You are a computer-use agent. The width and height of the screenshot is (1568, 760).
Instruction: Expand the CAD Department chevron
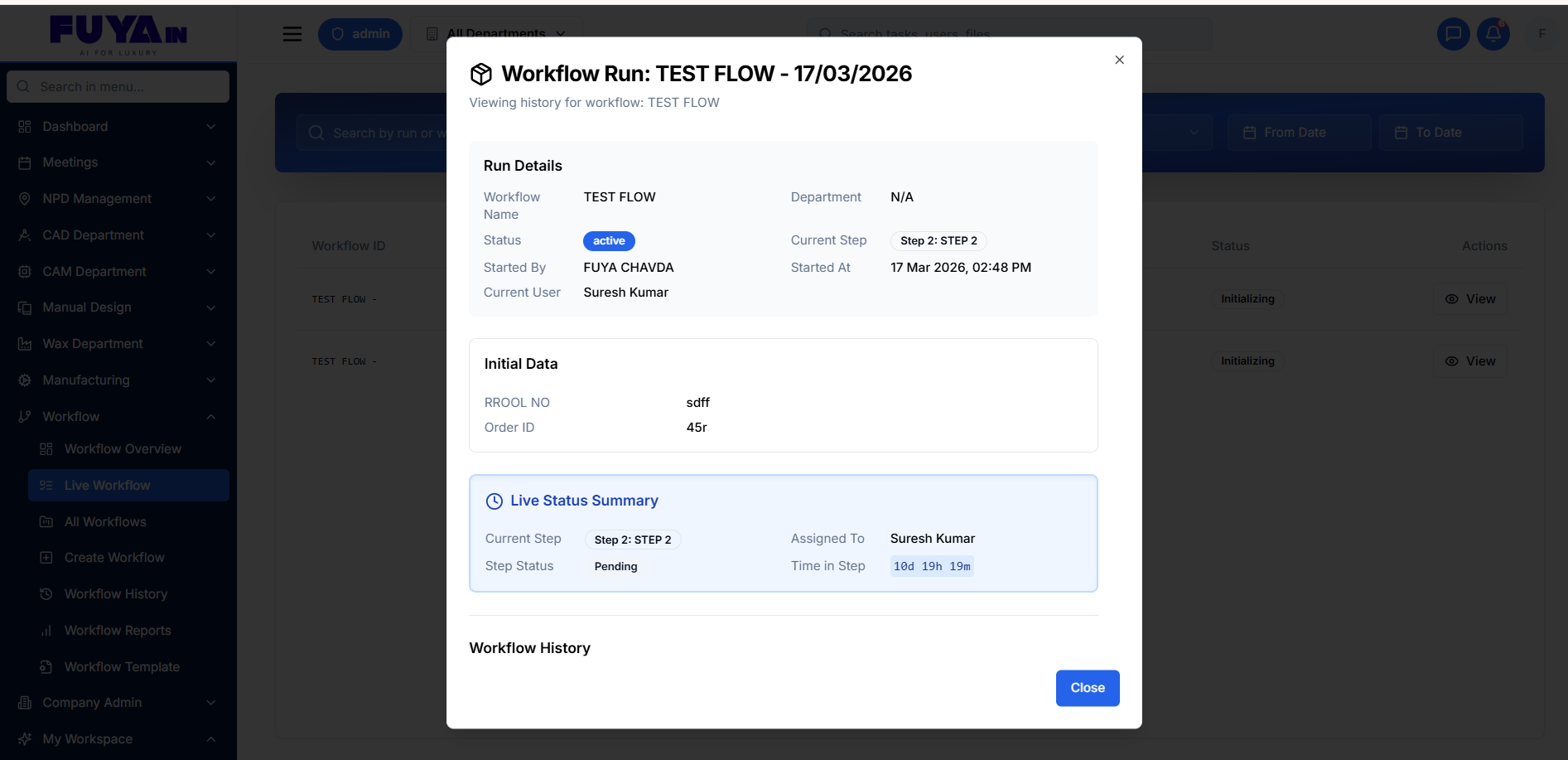(211, 235)
